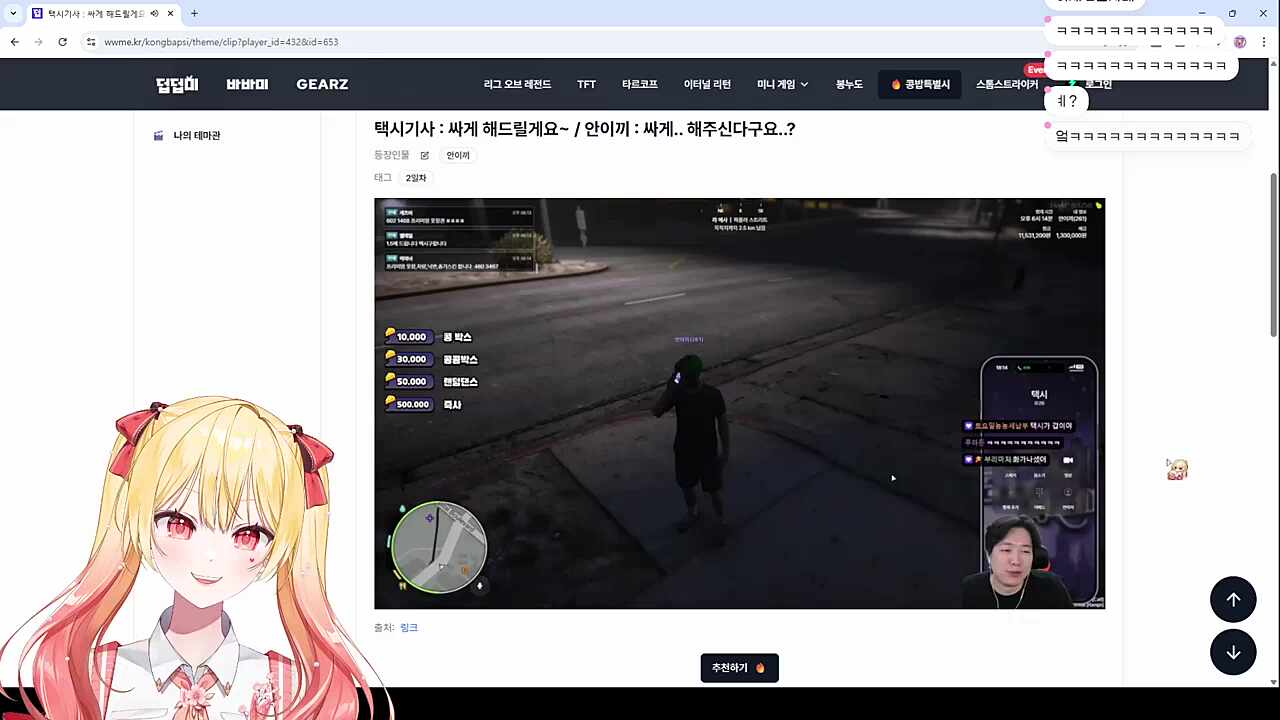Click the clapperboard icon beside 나의 테마관
The width and height of the screenshot is (1280, 720).
pos(158,135)
